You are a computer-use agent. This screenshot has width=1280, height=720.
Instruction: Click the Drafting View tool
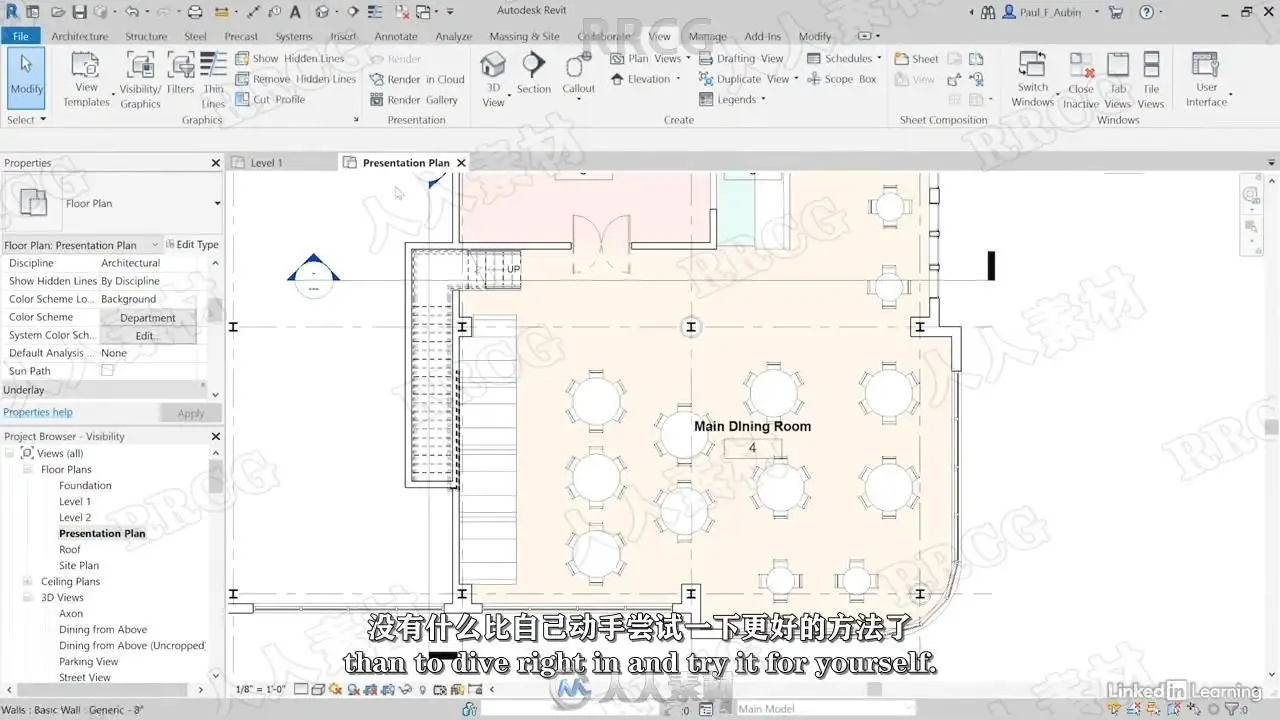point(741,58)
